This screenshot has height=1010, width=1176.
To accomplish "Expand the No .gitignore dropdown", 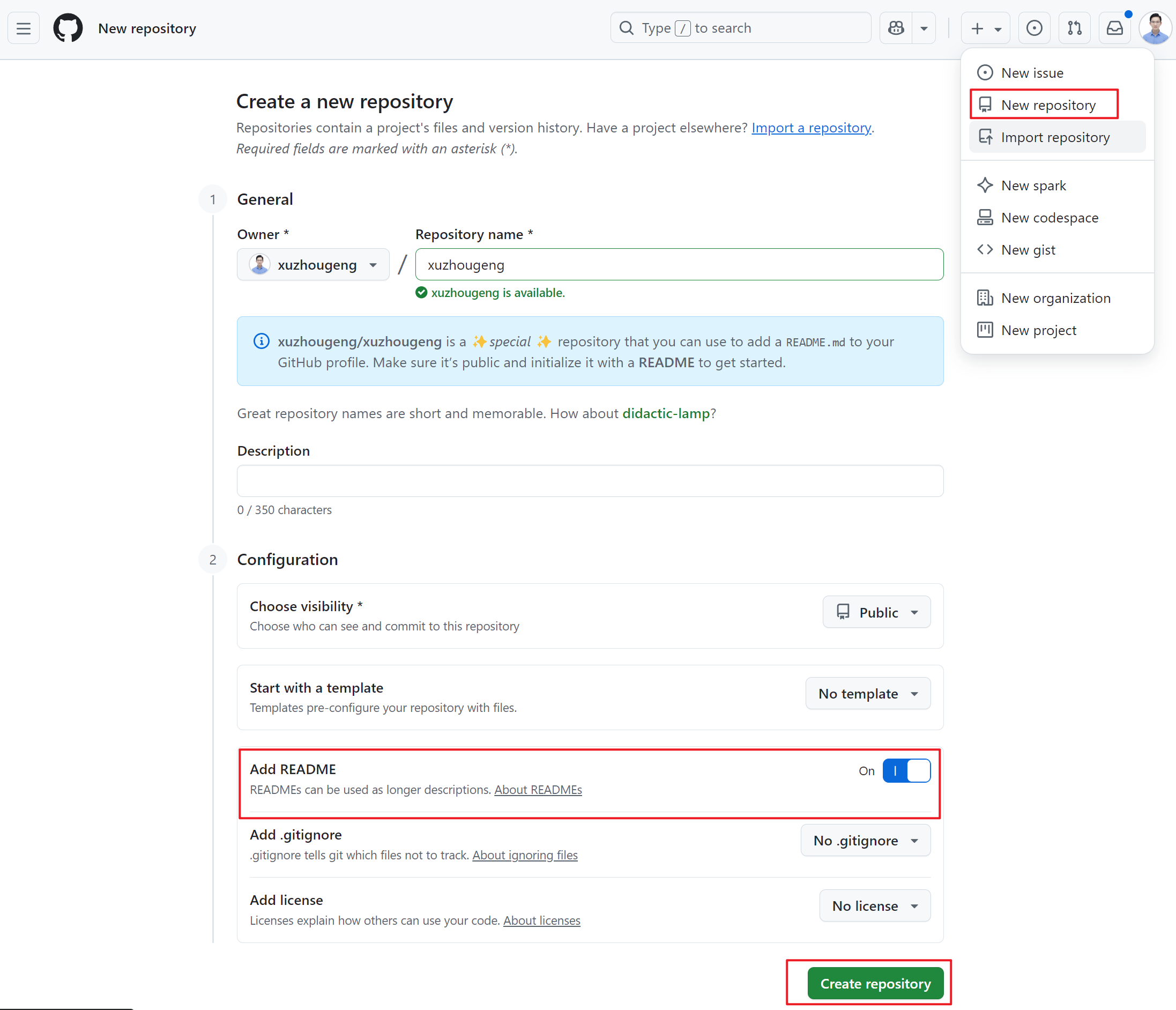I will [865, 840].
